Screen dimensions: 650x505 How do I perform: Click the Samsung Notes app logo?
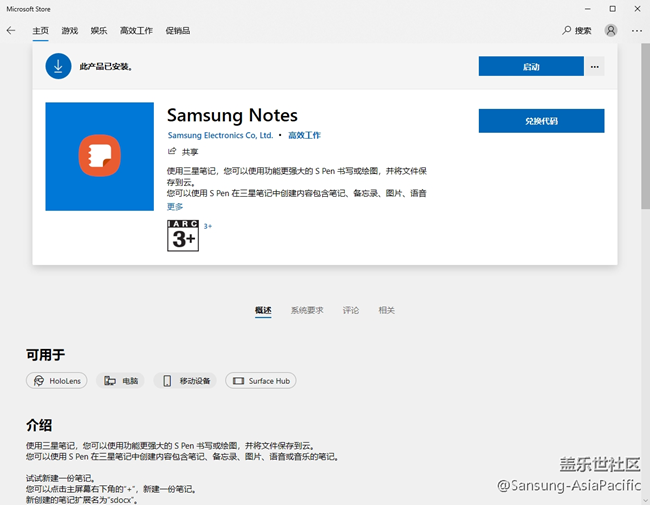coord(100,156)
